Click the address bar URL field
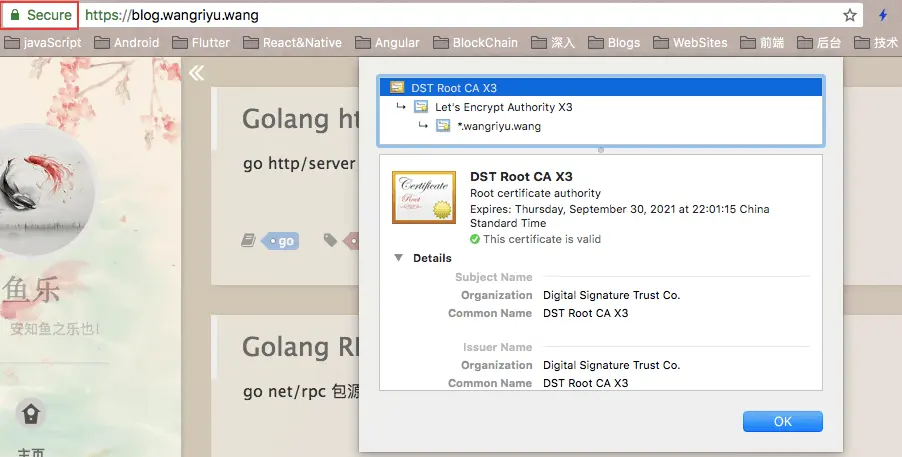This screenshot has height=457, width=902. (460, 15)
